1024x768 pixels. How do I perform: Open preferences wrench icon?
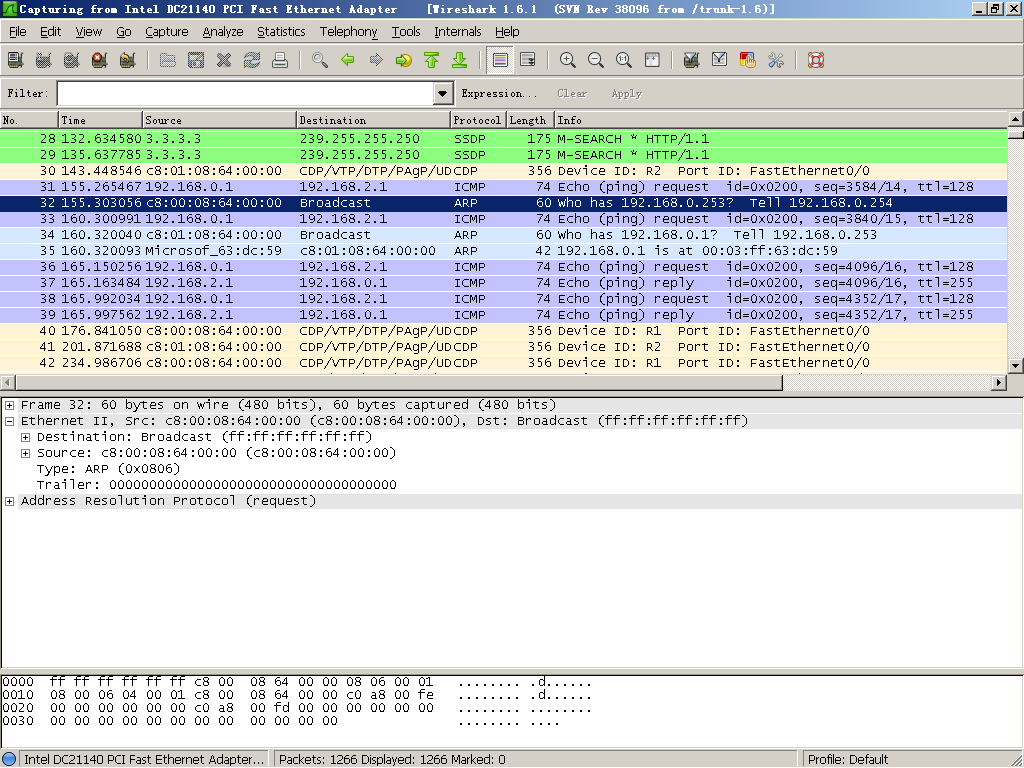click(776, 60)
